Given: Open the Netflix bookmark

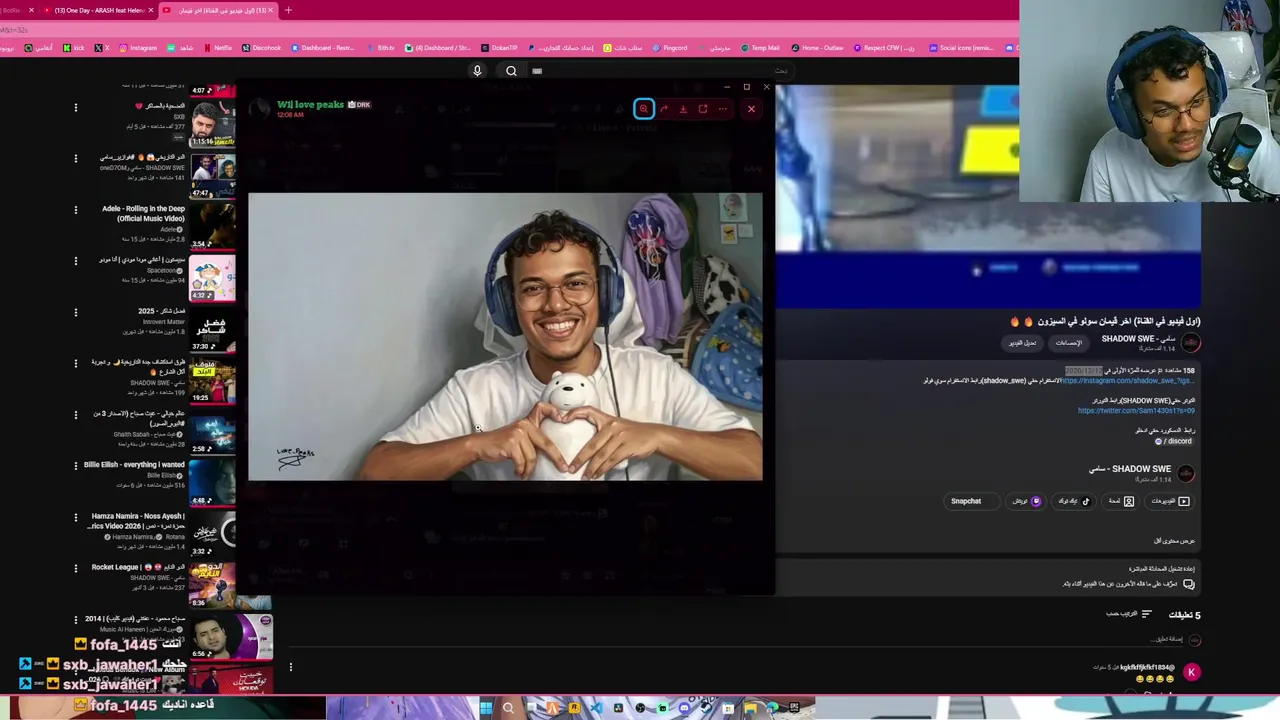Looking at the screenshot, I should click(x=218, y=48).
